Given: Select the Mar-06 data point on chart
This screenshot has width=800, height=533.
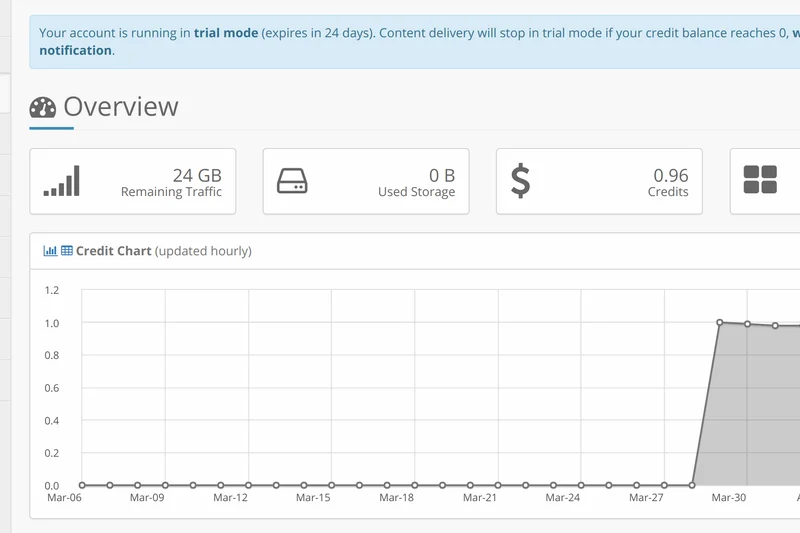Looking at the screenshot, I should (82, 485).
